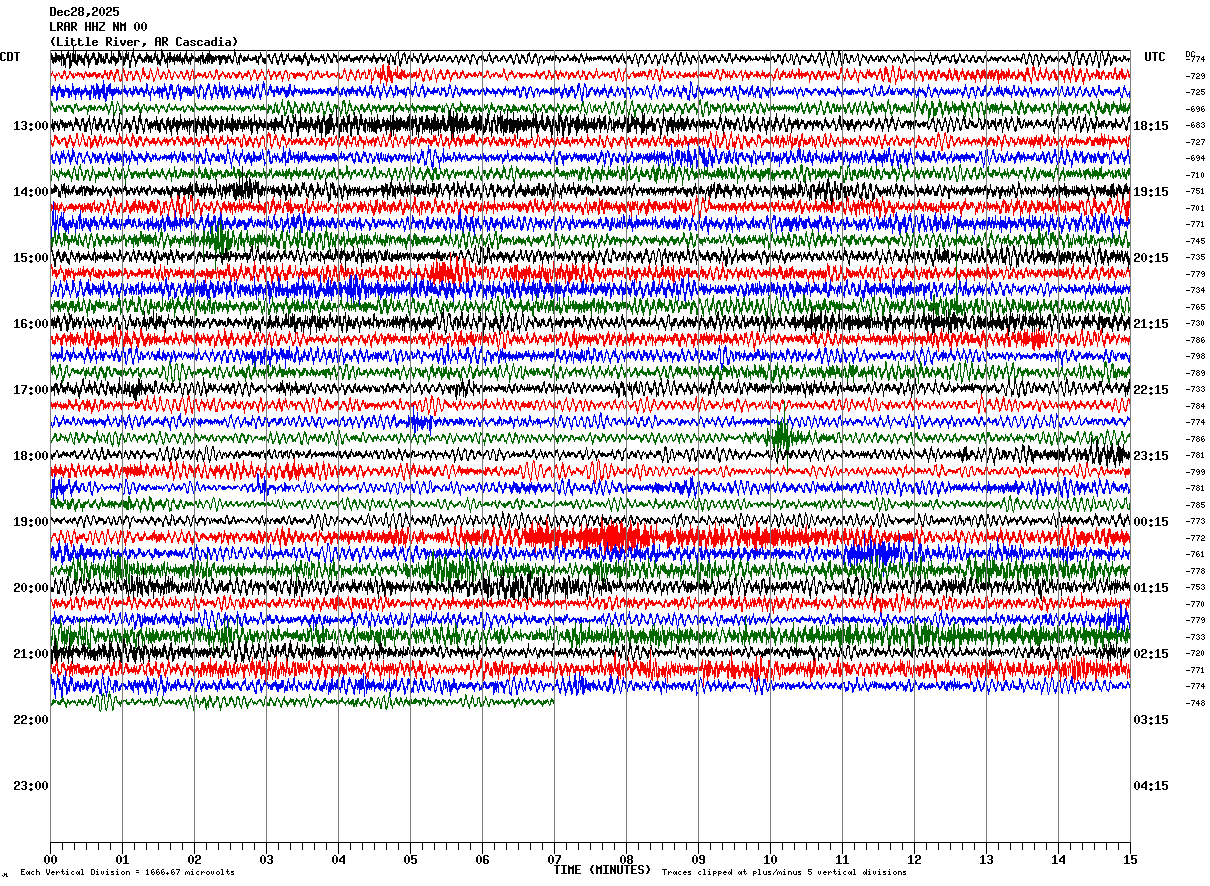Select minute tick label 13 on time axis

(986, 860)
